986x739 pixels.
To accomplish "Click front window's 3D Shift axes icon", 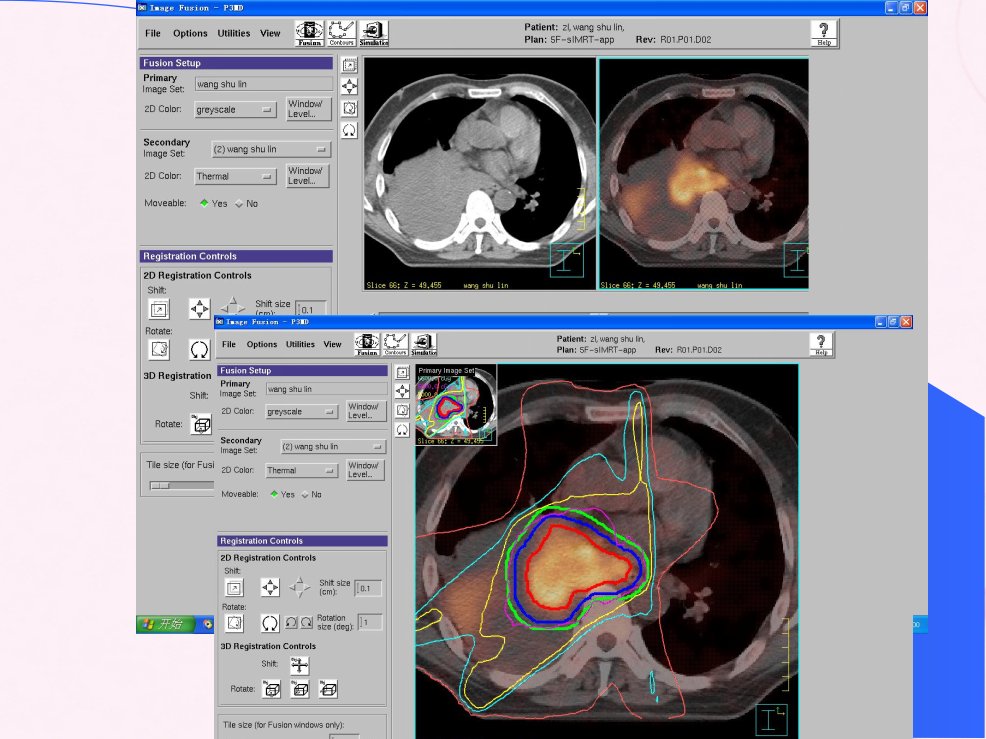I will pyautogui.click(x=299, y=665).
